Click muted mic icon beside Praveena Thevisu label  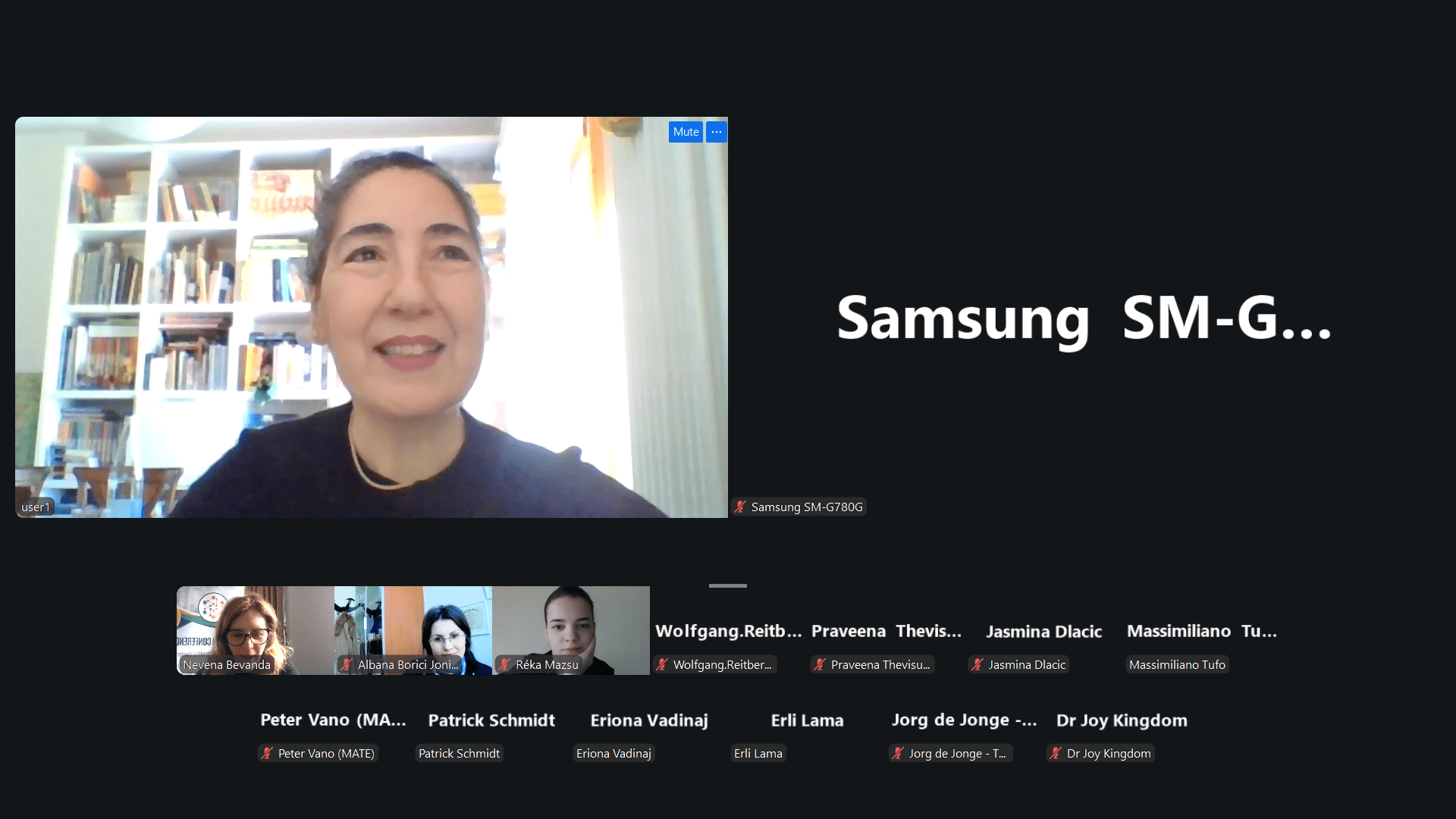pos(821,665)
